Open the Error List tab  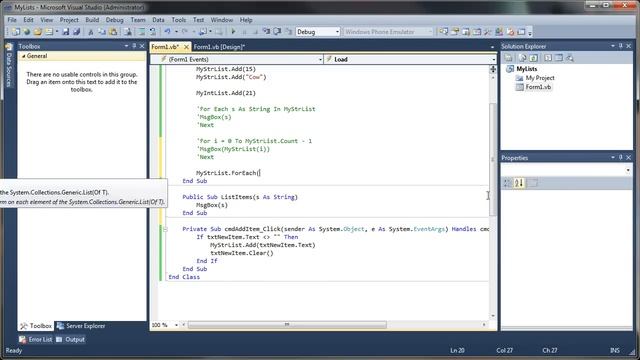pyautogui.click(x=36, y=339)
